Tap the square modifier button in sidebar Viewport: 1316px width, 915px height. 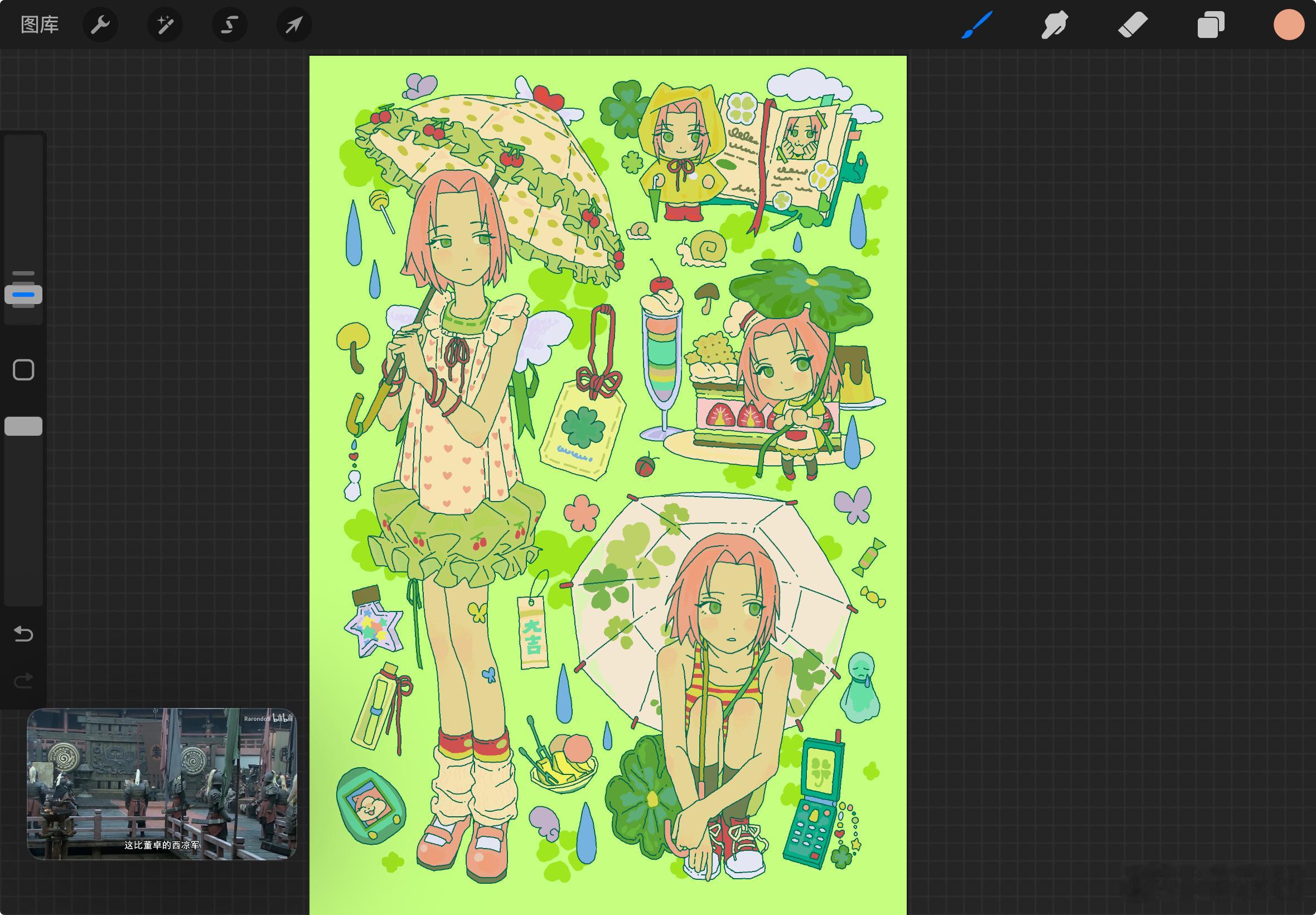[x=23, y=370]
